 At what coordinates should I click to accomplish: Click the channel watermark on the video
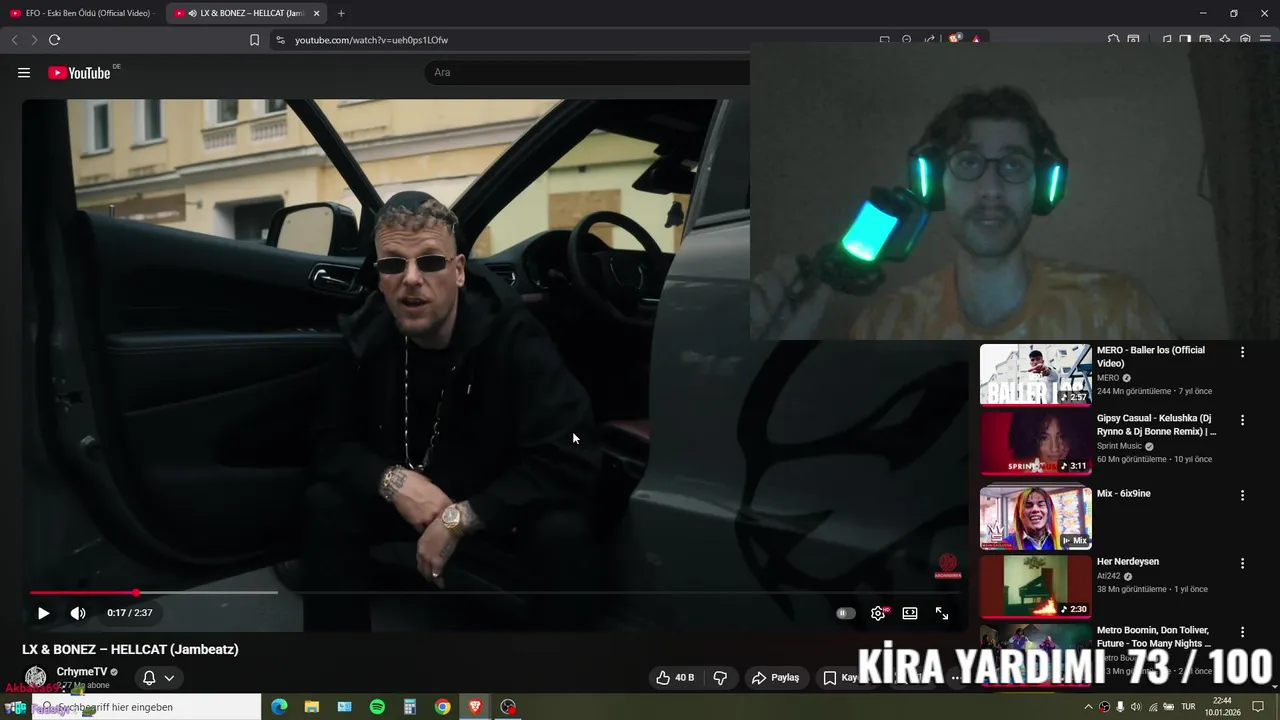click(x=947, y=566)
